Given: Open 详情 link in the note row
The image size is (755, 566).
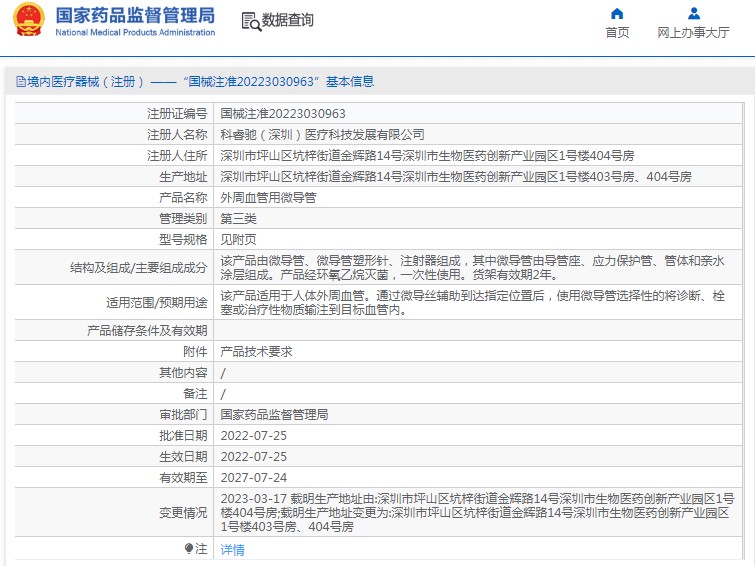Looking at the screenshot, I should 233,550.
